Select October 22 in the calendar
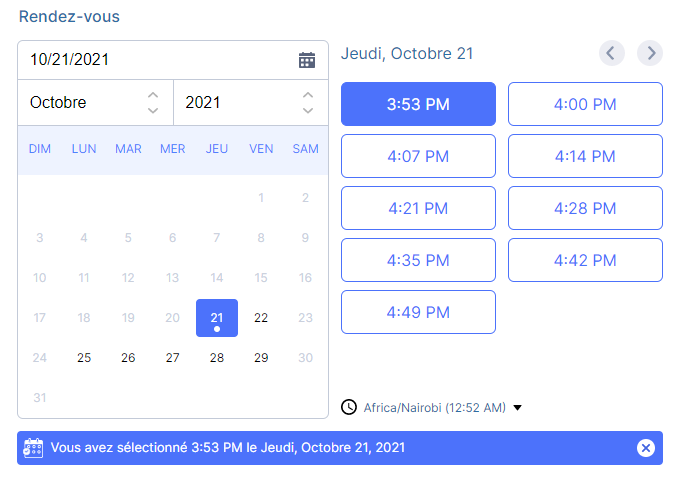 pos(261,318)
